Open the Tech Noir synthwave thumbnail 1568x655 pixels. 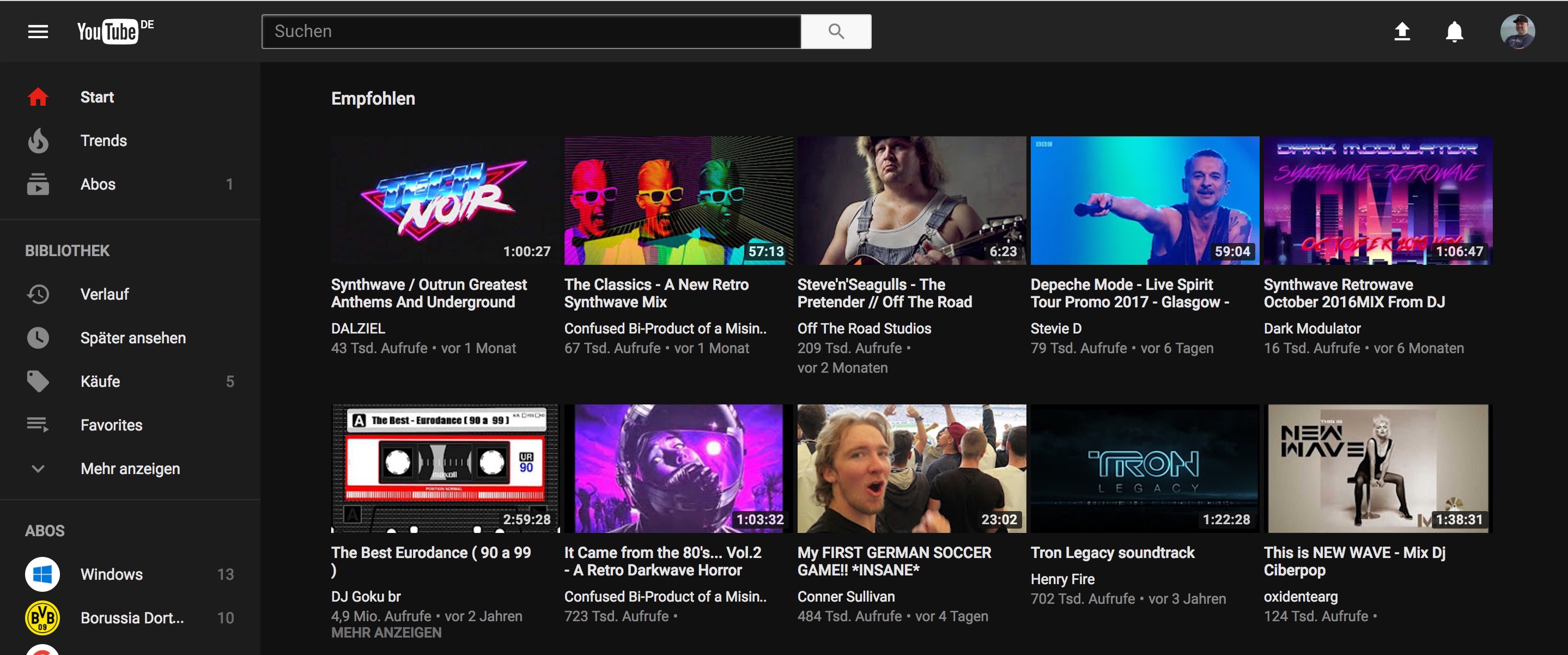pos(445,201)
